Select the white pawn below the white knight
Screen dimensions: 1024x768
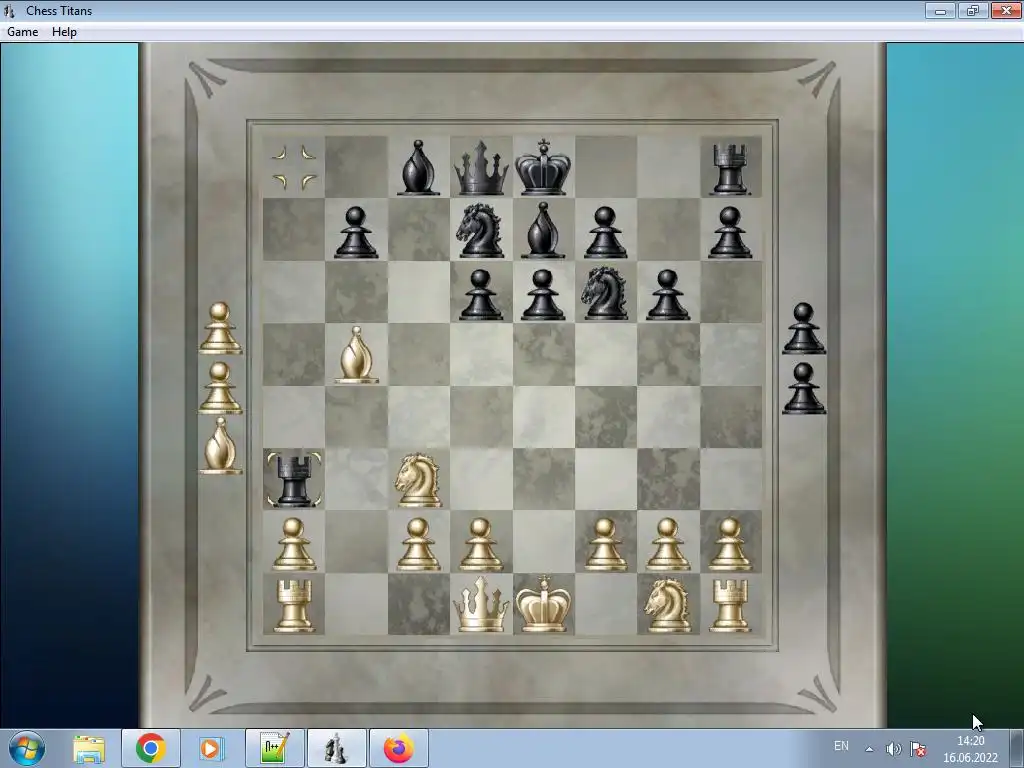click(x=419, y=544)
